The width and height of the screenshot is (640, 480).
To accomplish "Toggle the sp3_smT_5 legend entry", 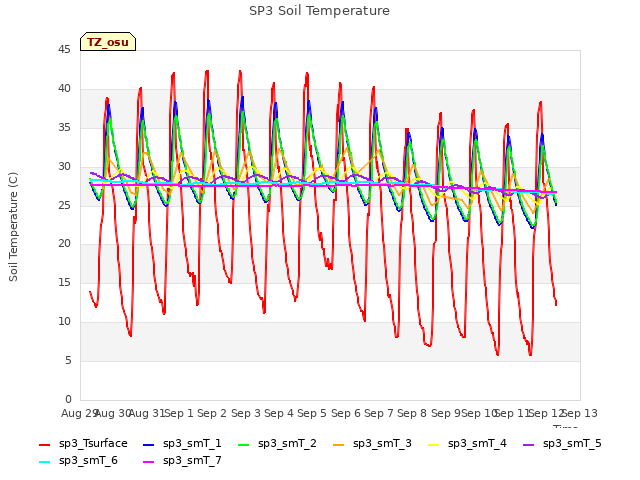I will click(562, 444).
